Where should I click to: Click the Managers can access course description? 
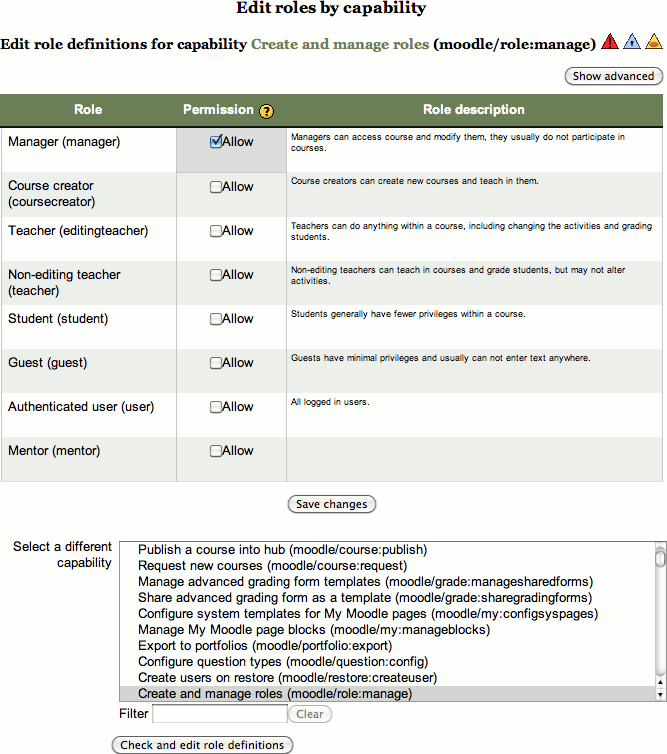458,142
